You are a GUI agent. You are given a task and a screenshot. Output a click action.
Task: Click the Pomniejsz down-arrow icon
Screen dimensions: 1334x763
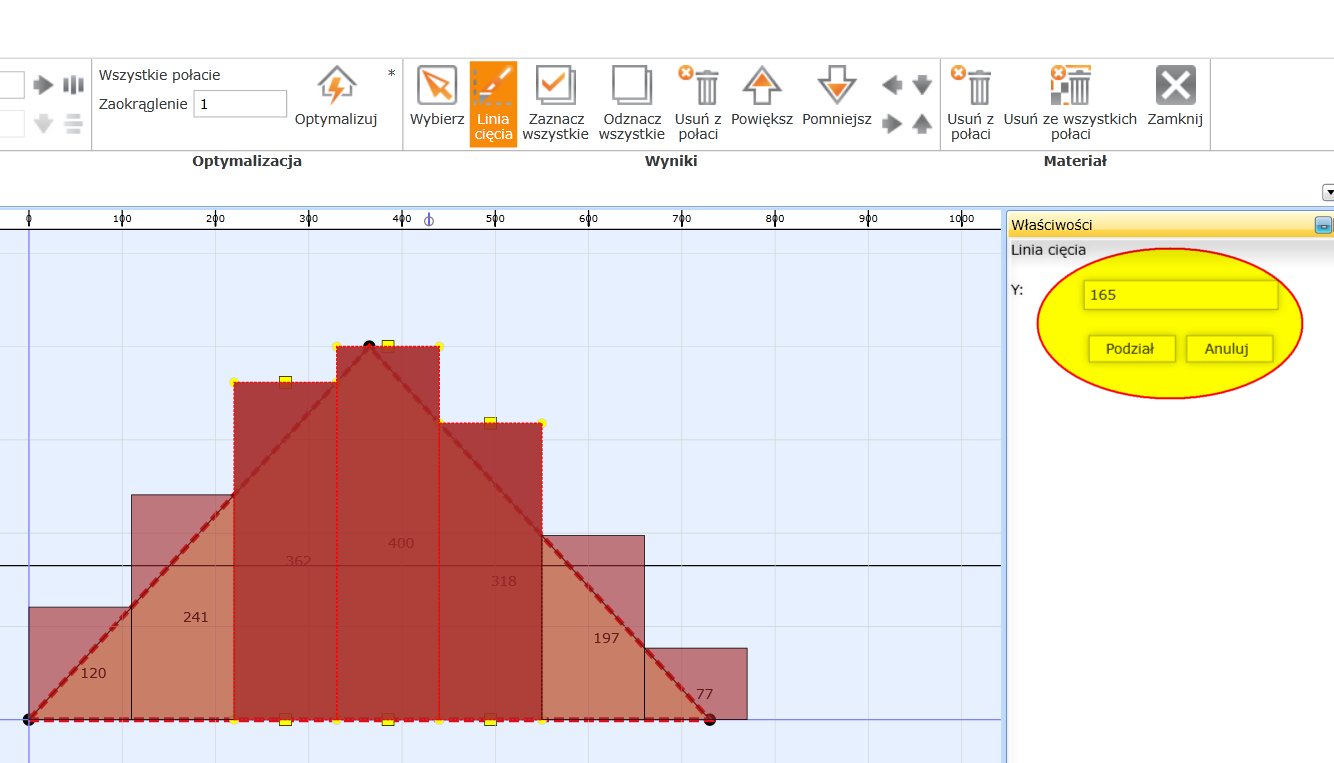coord(836,87)
